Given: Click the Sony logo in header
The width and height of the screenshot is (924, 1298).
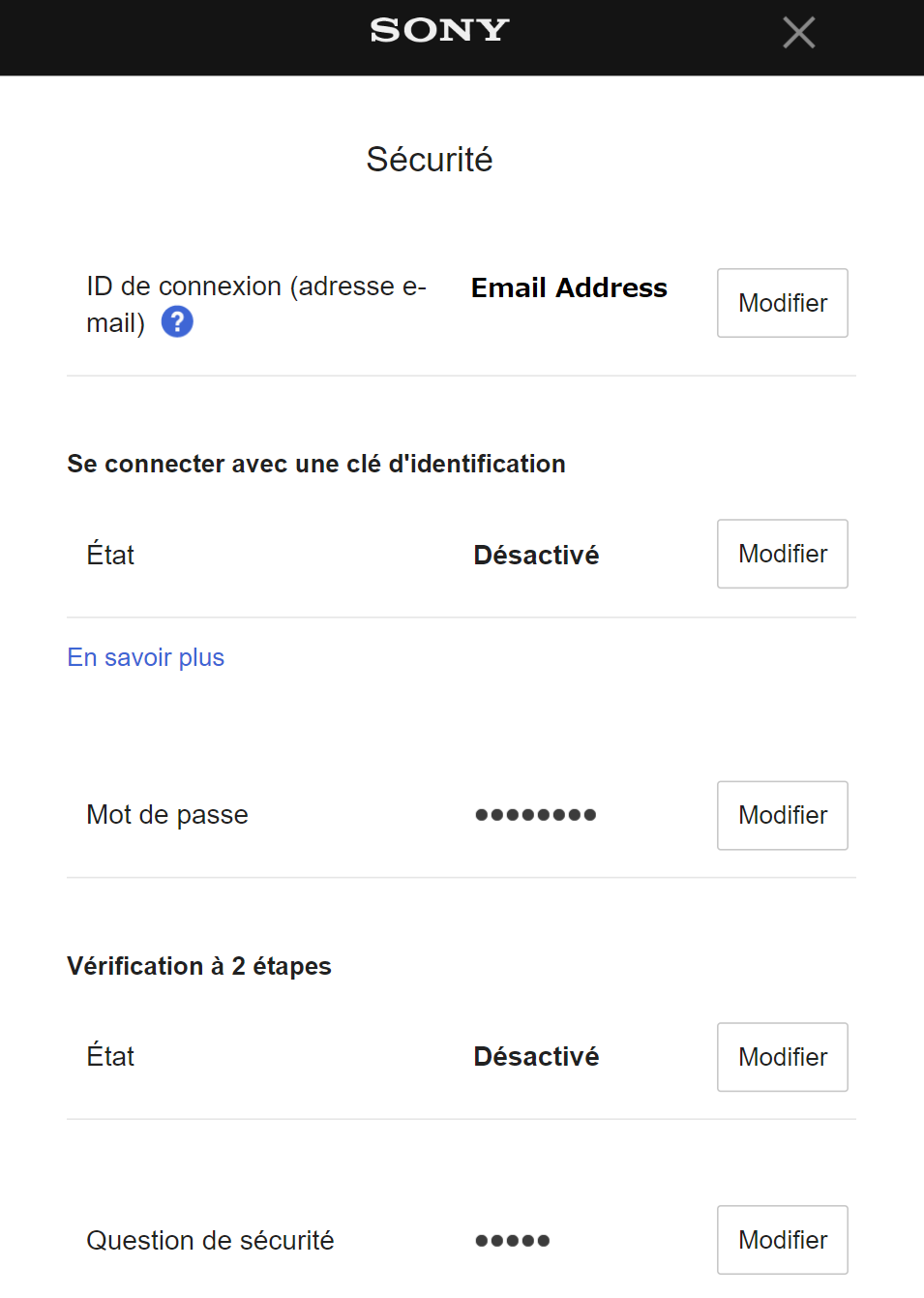Looking at the screenshot, I should (x=439, y=31).
